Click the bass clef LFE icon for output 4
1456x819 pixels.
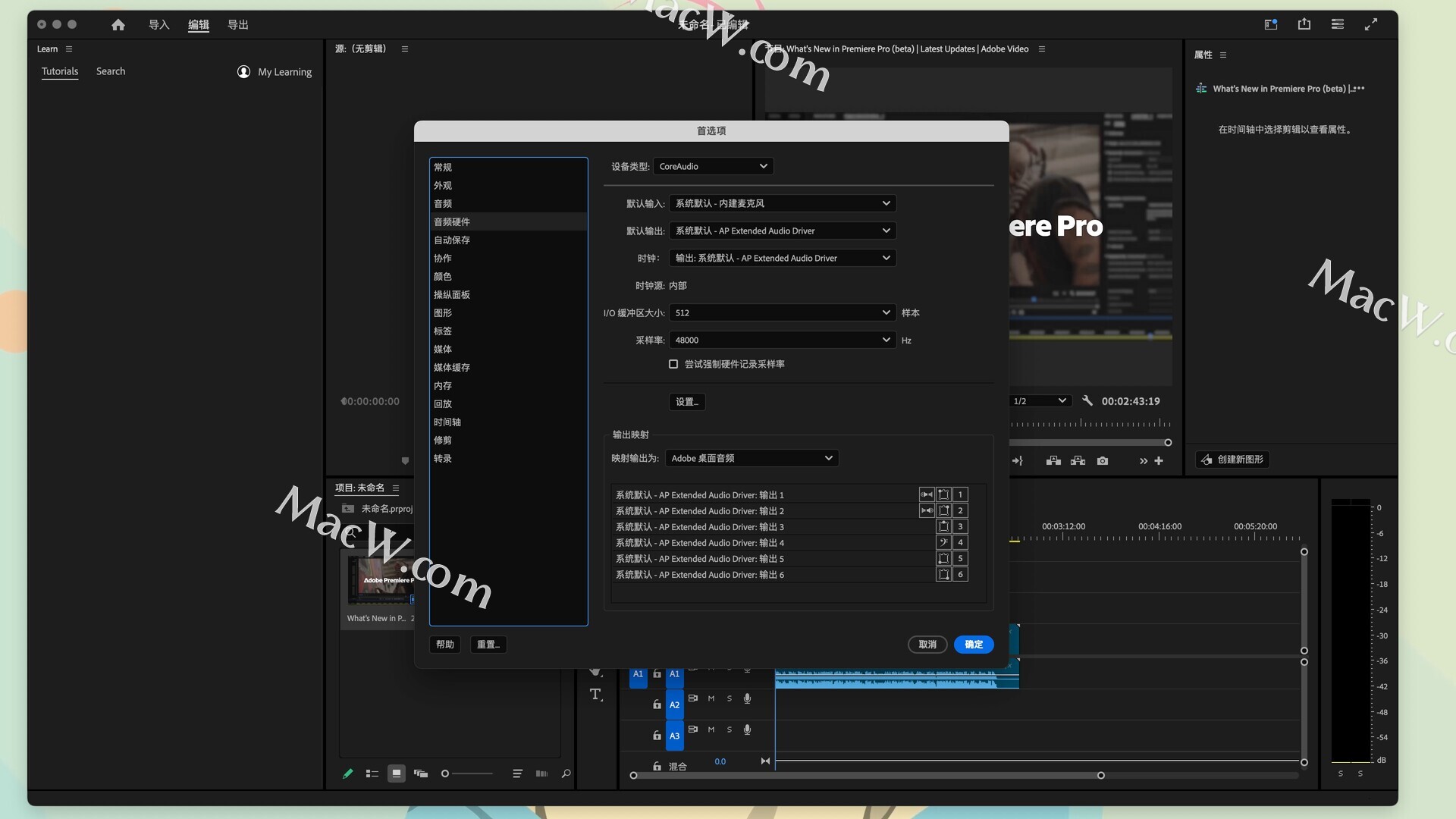(943, 542)
